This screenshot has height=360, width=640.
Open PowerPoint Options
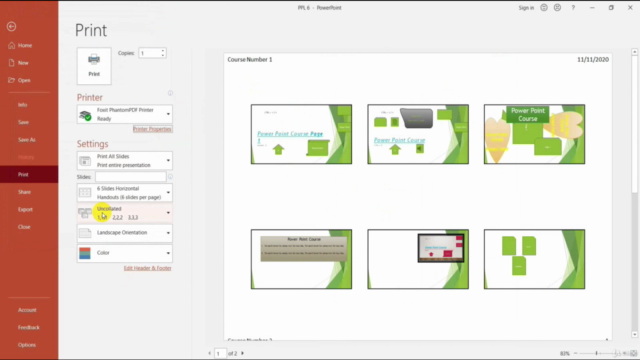pyautogui.click(x=27, y=345)
